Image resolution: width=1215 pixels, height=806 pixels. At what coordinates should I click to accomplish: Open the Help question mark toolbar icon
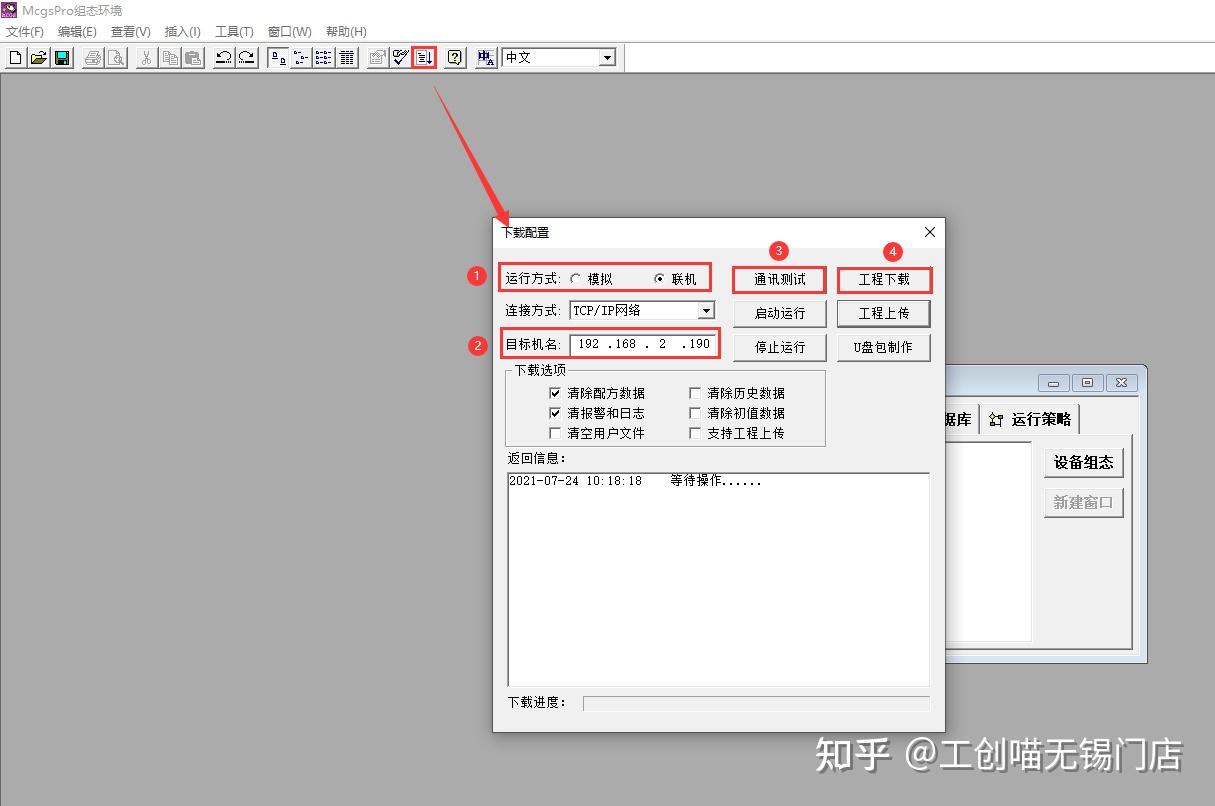(x=453, y=57)
